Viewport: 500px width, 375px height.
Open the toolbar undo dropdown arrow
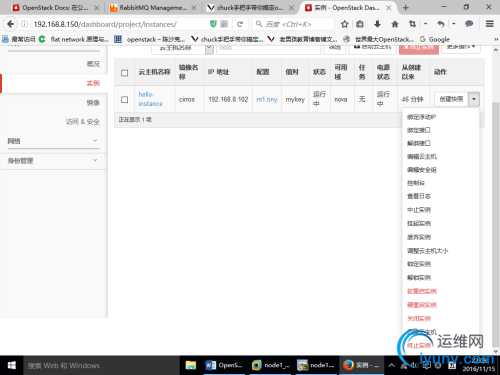[x=454, y=24]
